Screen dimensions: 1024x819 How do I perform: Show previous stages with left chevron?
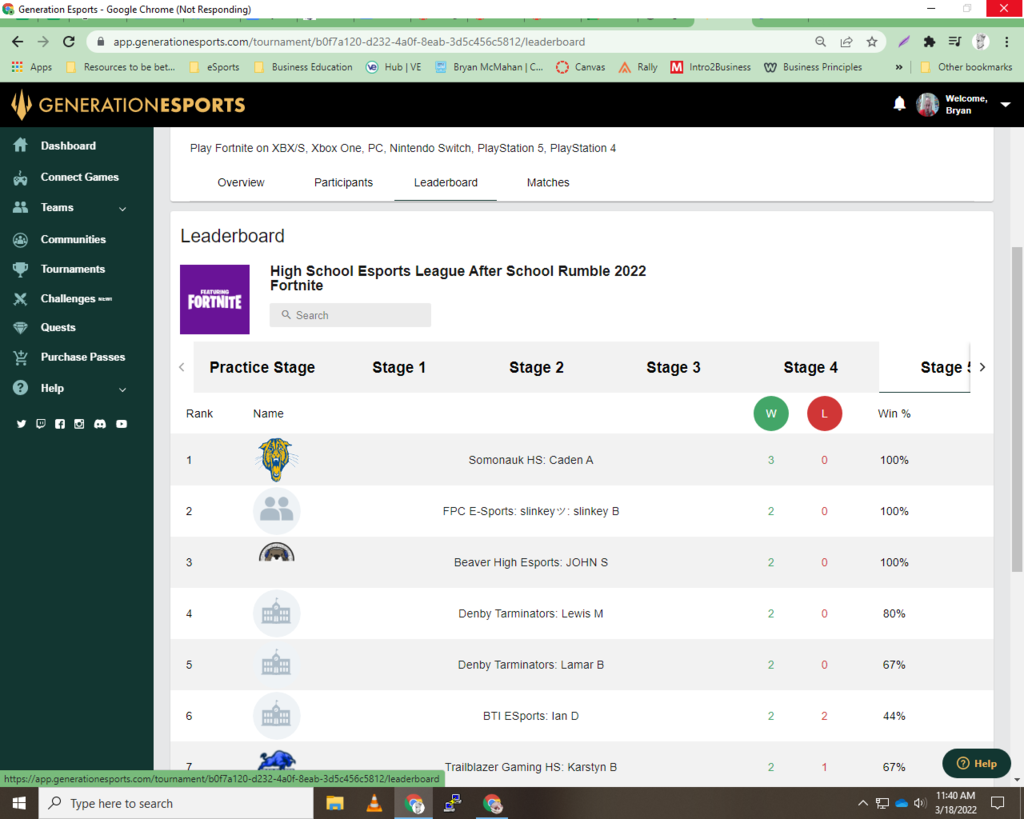(182, 367)
